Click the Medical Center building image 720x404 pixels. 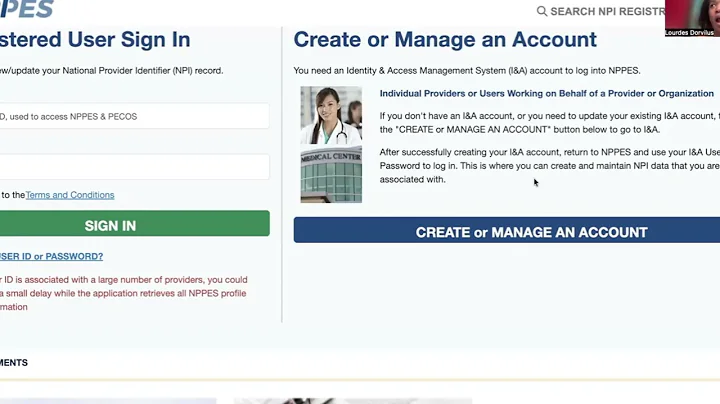(331, 174)
